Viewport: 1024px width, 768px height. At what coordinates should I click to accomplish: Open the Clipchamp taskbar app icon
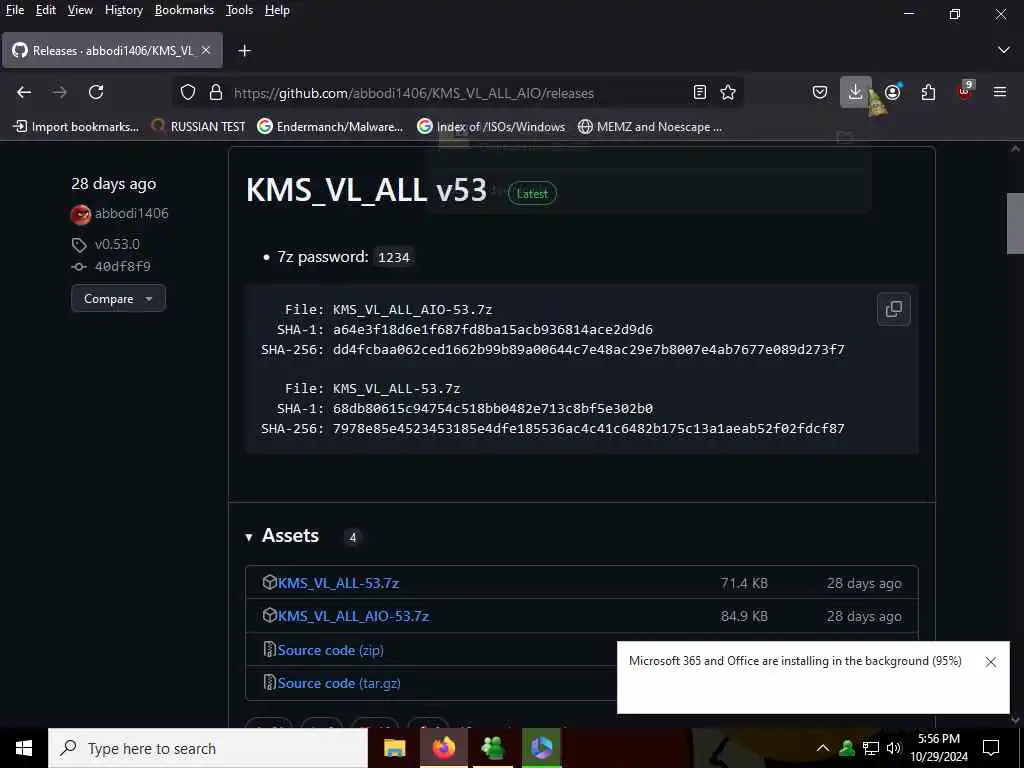pos(541,748)
